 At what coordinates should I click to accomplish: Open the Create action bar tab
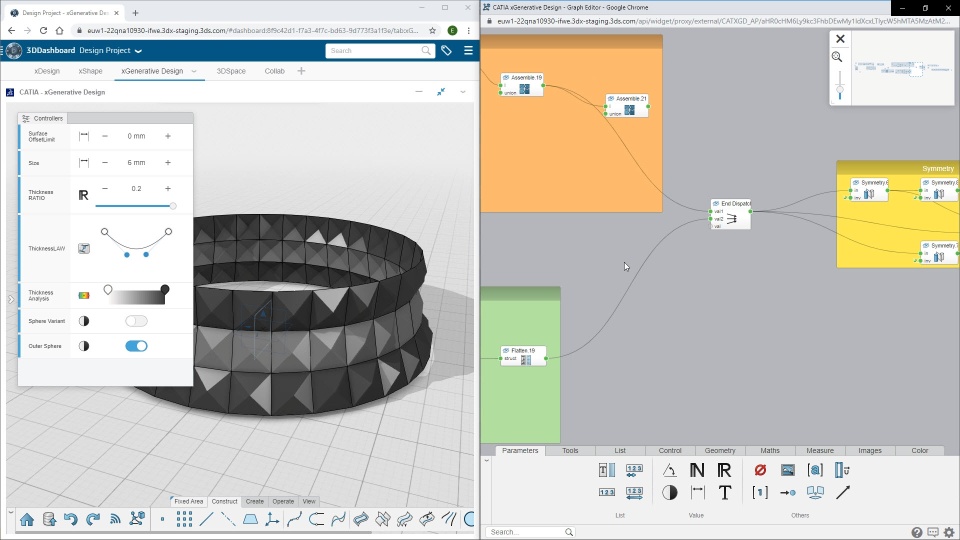point(255,501)
